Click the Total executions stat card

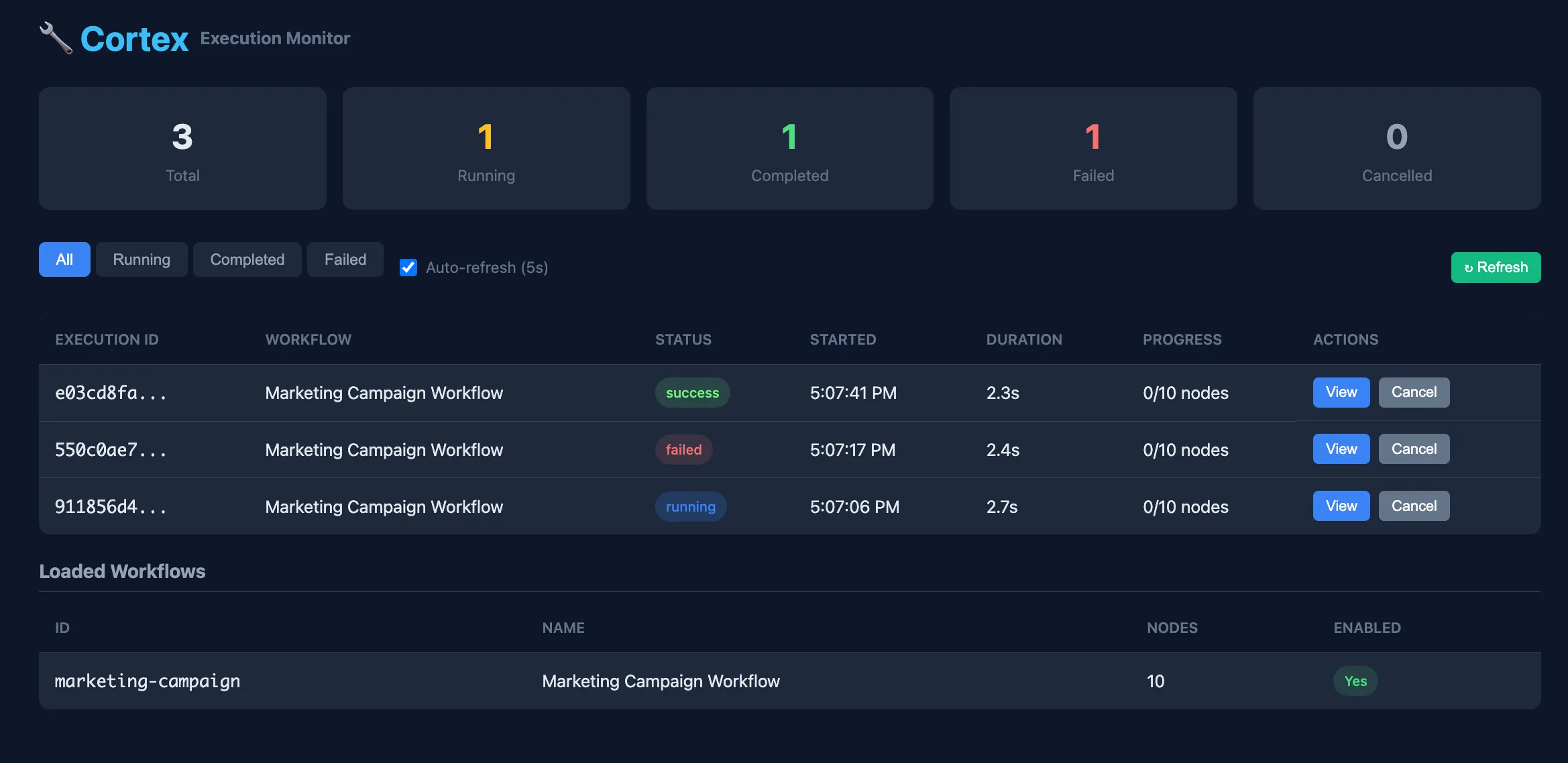(x=182, y=148)
